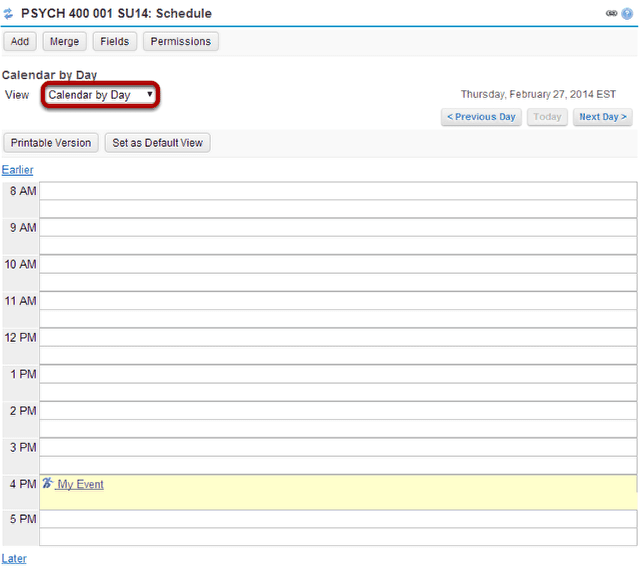Select the 9 AM time label
The width and height of the screenshot is (640, 570).
click(23, 228)
